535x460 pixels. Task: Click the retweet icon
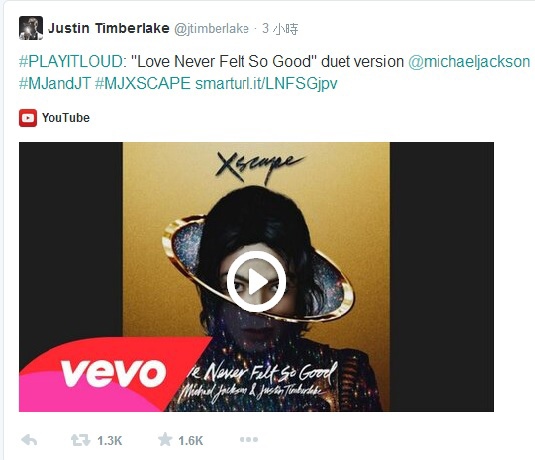pyautogui.click(x=80, y=440)
